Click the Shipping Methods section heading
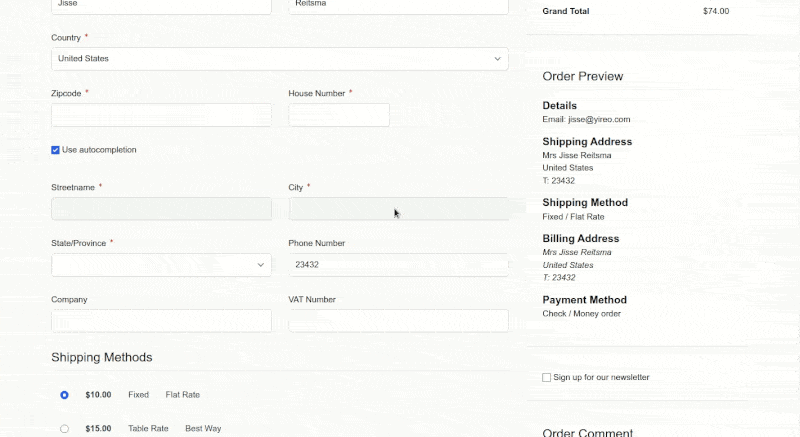The width and height of the screenshot is (800, 437). pyautogui.click(x=101, y=357)
